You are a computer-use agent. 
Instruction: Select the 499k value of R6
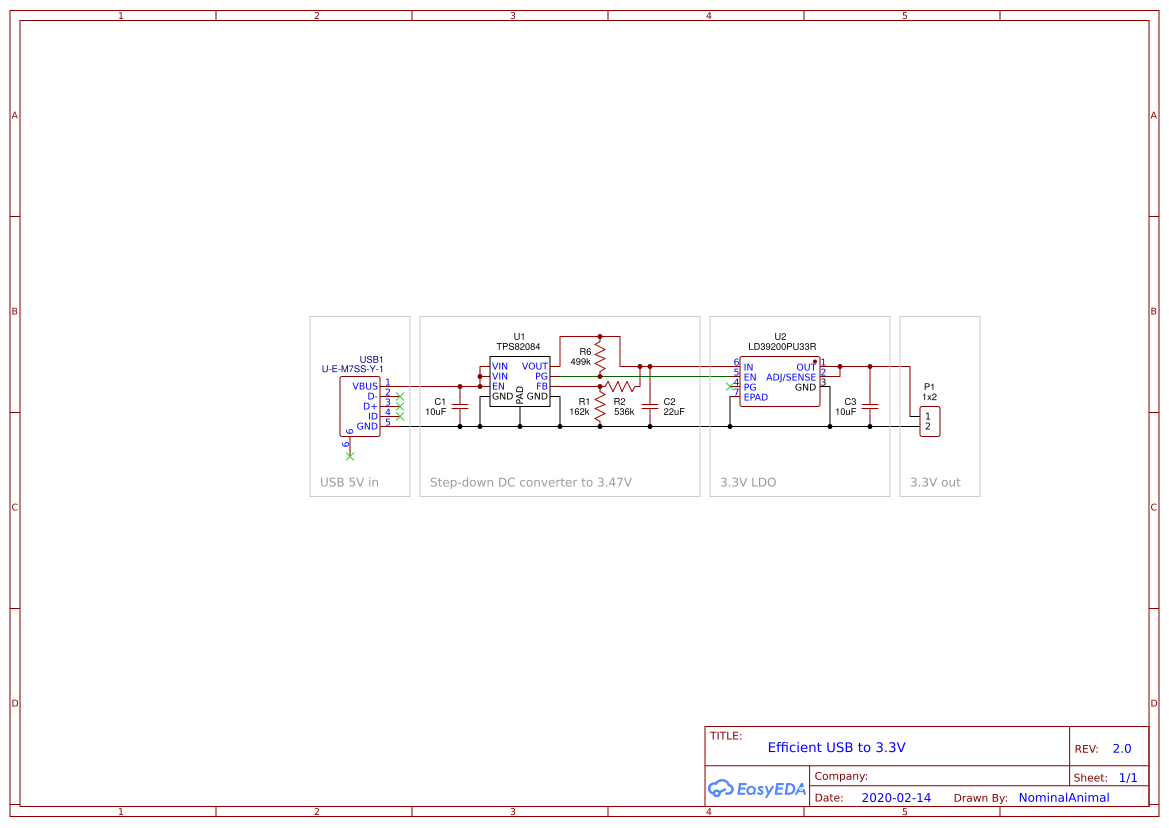point(581,361)
